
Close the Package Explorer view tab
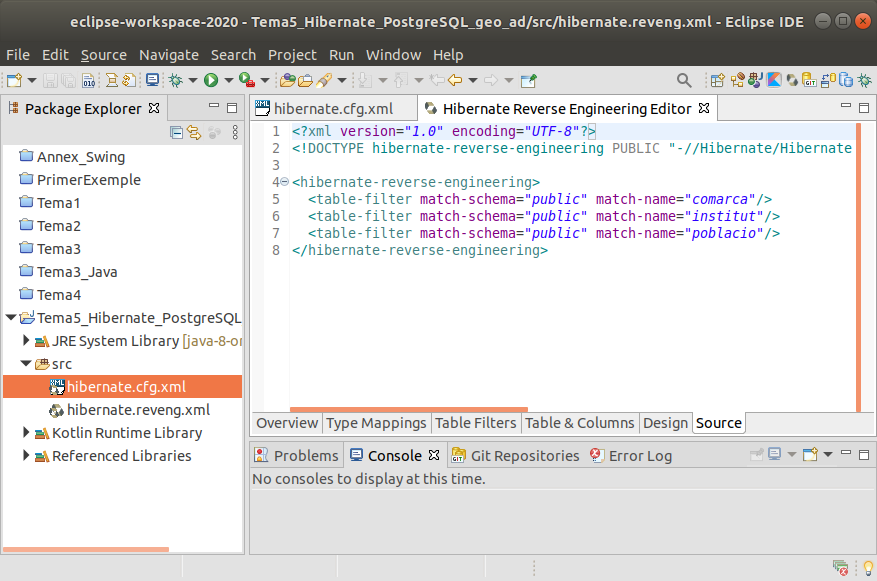[x=154, y=108]
